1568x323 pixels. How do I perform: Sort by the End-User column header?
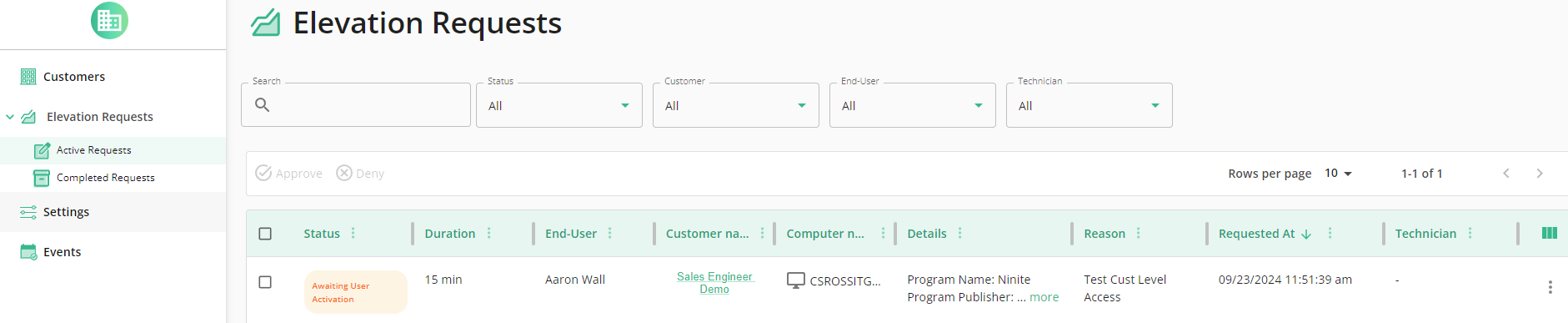click(x=571, y=234)
